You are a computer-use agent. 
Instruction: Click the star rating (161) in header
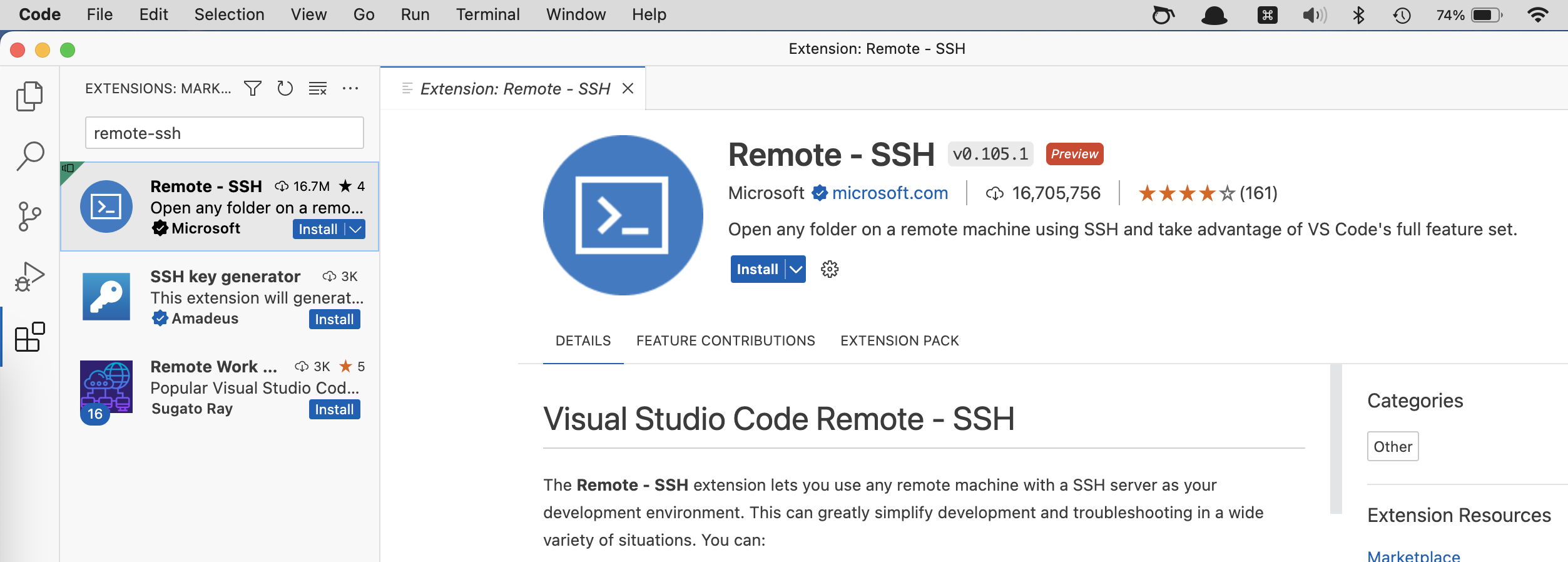pos(1208,193)
